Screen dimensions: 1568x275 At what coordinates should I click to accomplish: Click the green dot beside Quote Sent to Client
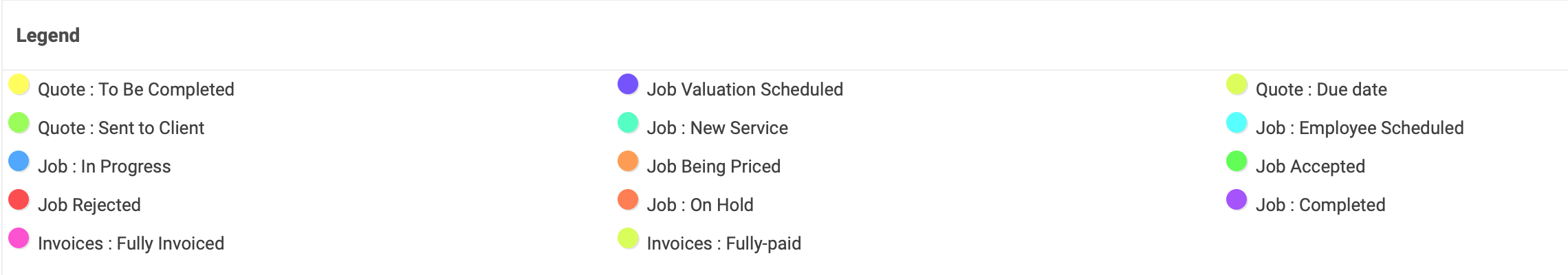19,123
